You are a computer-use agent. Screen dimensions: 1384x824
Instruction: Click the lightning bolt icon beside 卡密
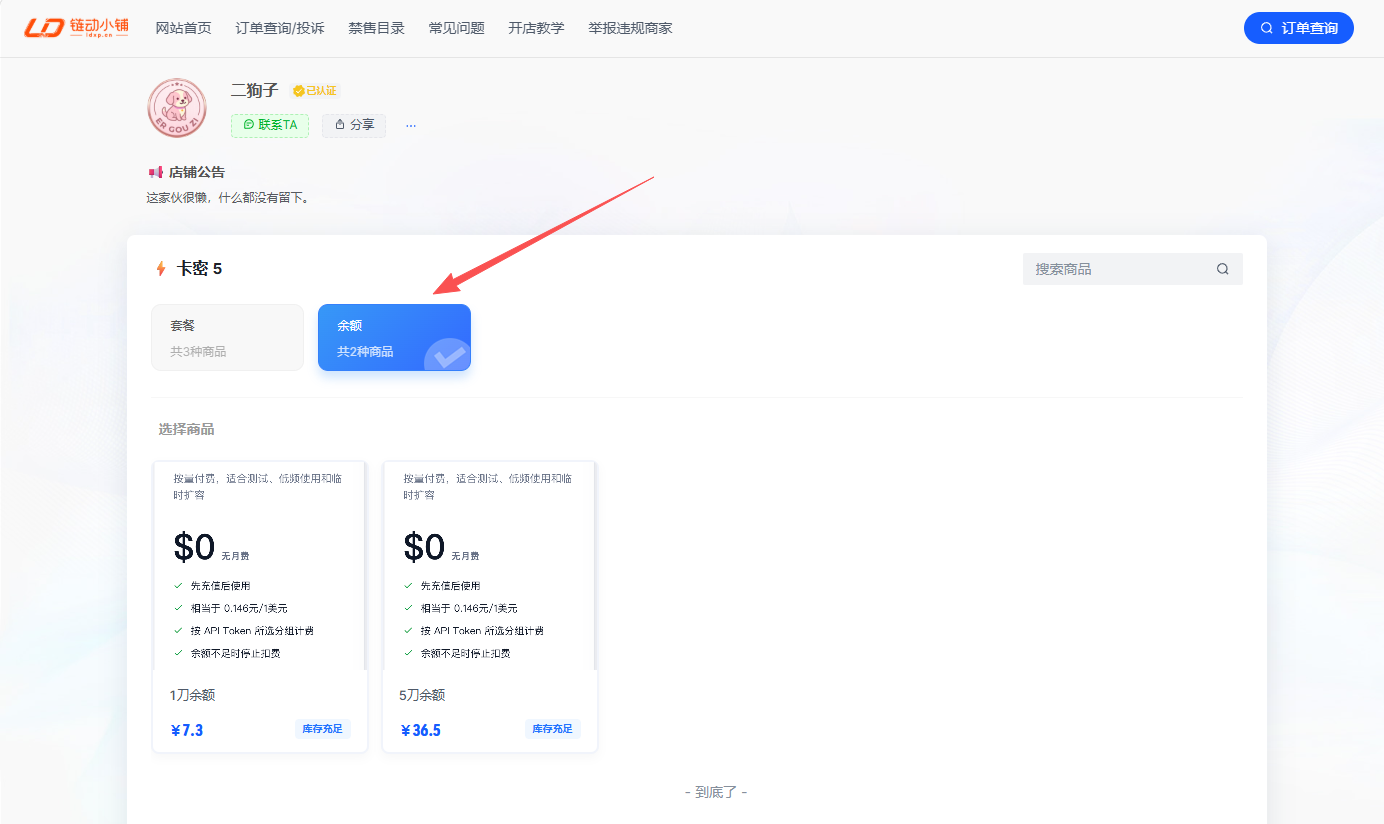[x=160, y=269]
